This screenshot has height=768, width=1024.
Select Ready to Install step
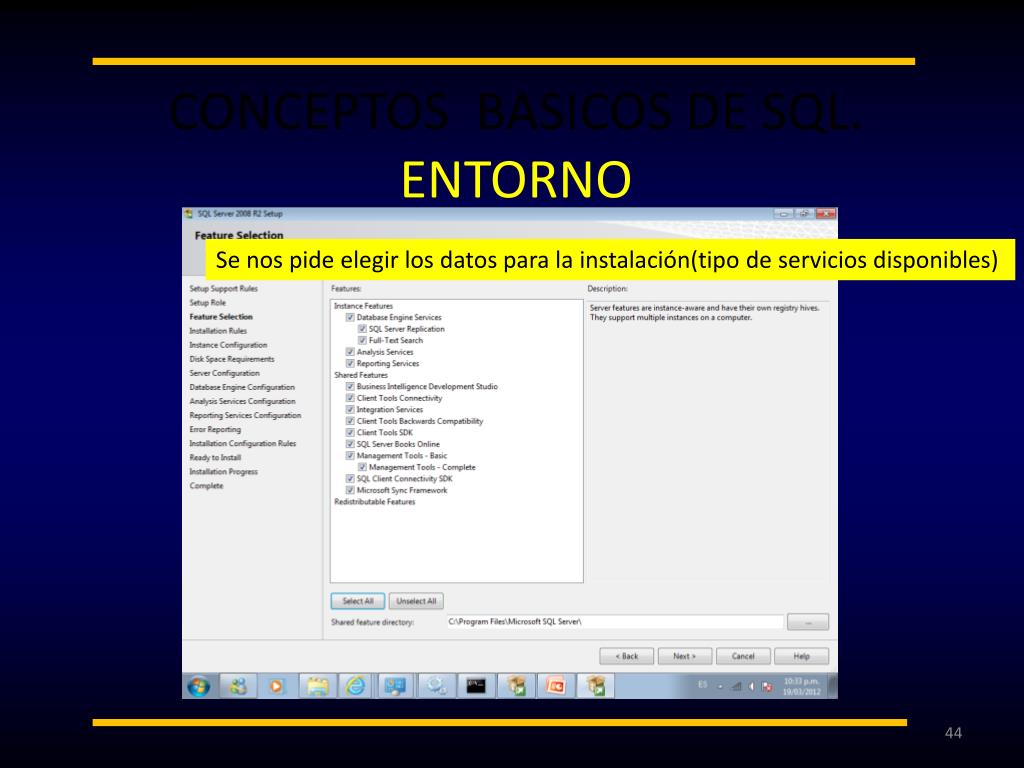215,458
